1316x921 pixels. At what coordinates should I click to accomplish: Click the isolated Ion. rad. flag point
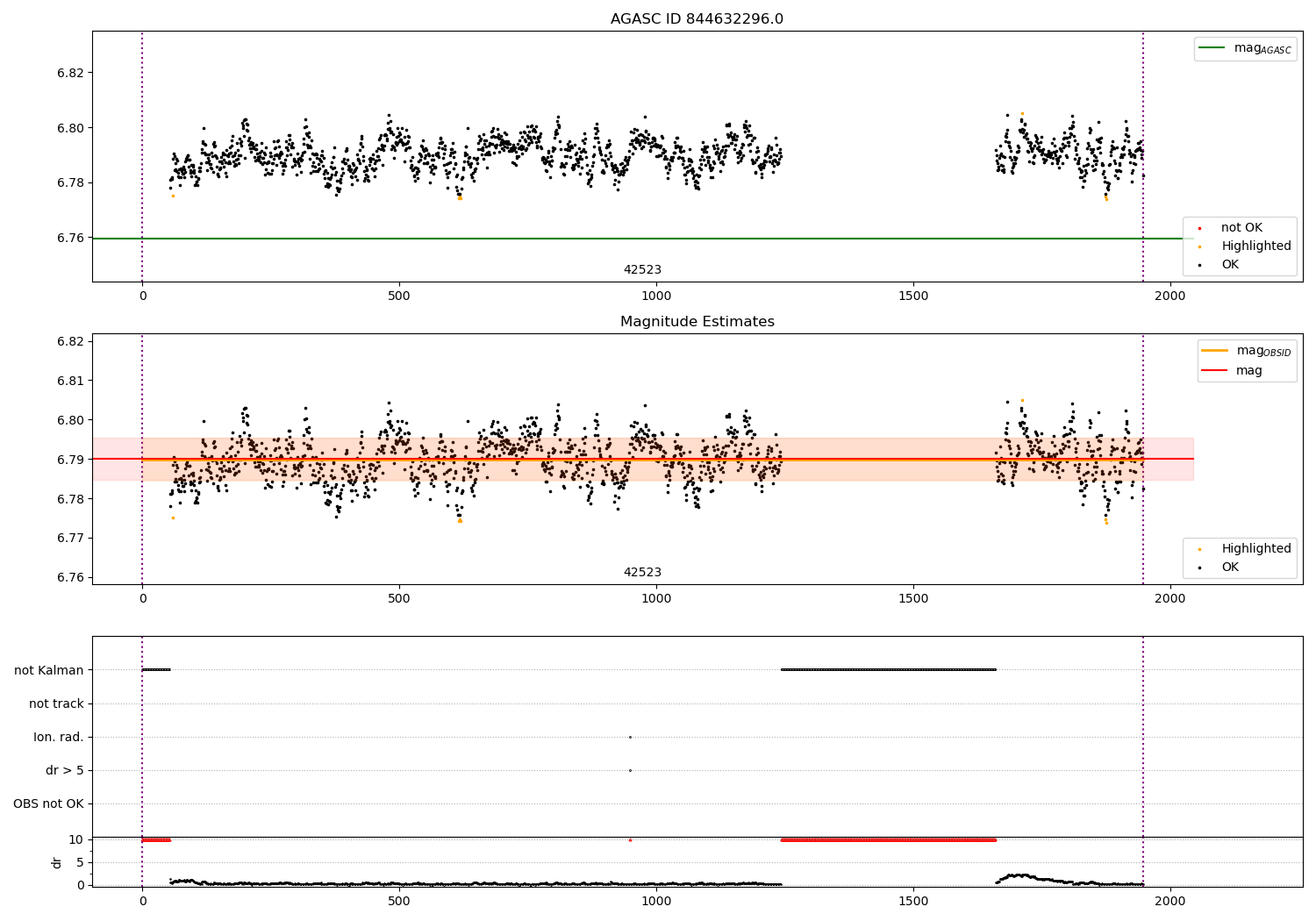click(630, 737)
